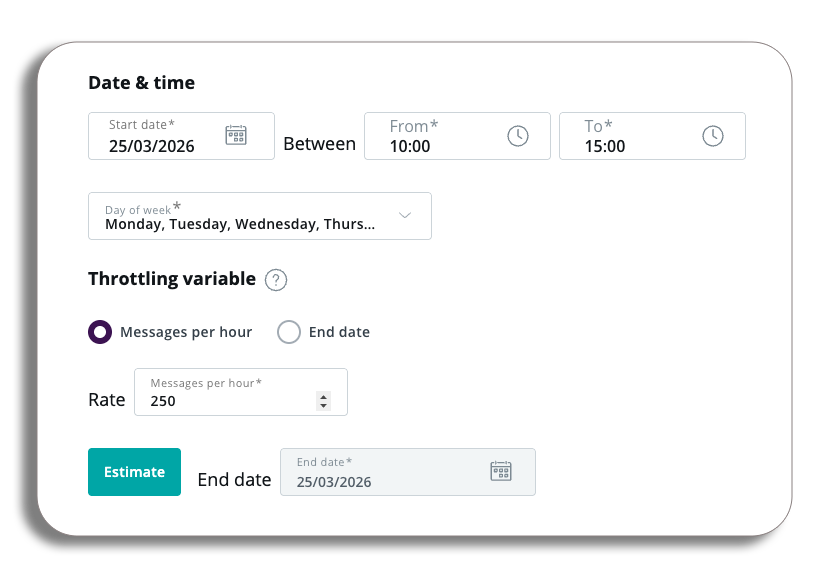This screenshot has height=575, width=832.
Task: Click the To time value 15:00
Action: (605, 146)
